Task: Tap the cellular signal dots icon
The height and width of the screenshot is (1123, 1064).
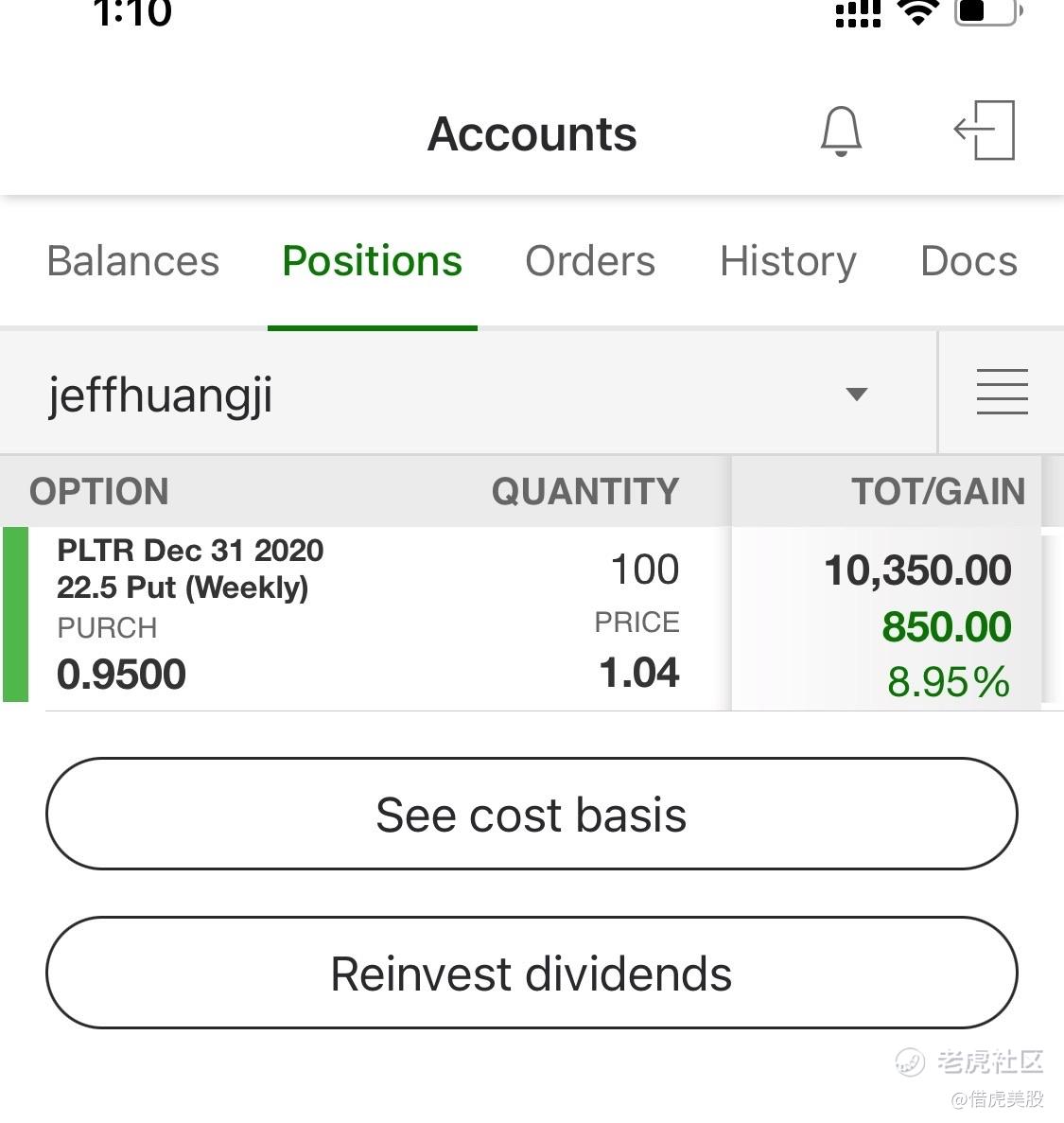Action: click(x=858, y=14)
